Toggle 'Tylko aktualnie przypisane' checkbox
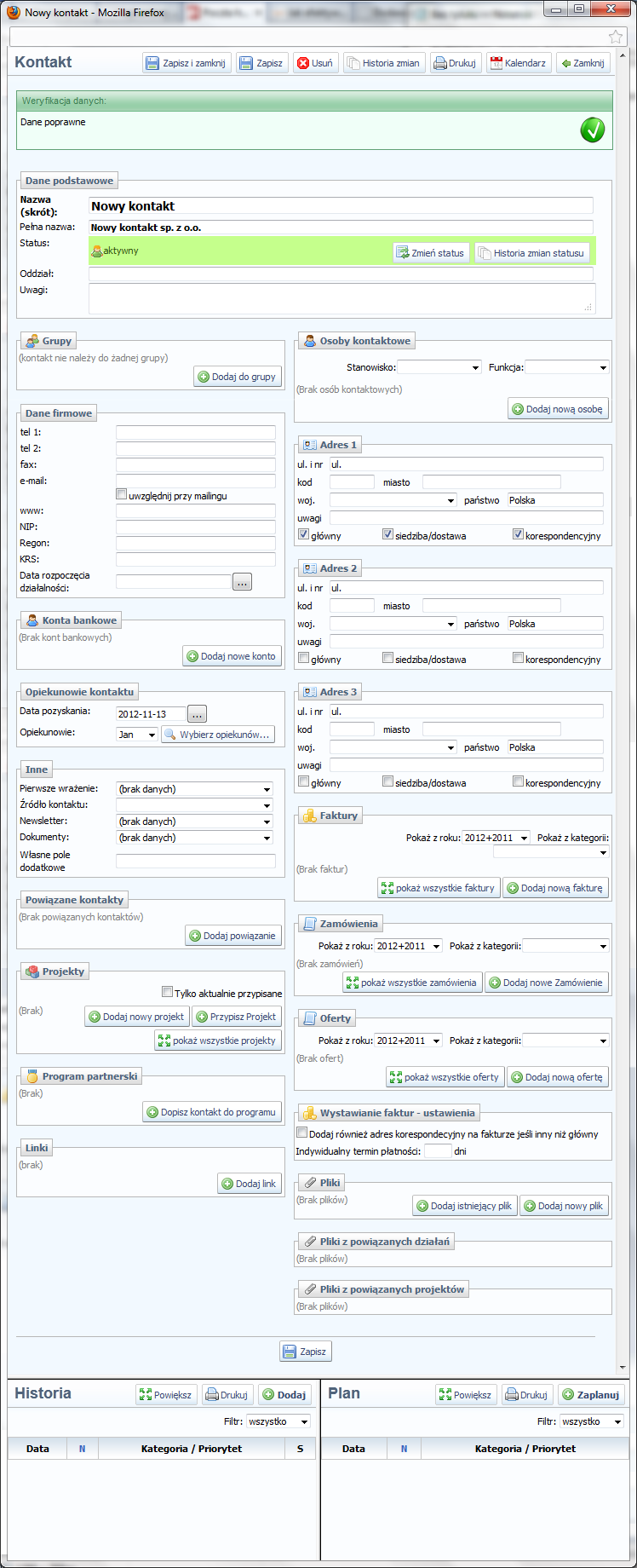This screenshot has height=1568, width=637. click(168, 992)
